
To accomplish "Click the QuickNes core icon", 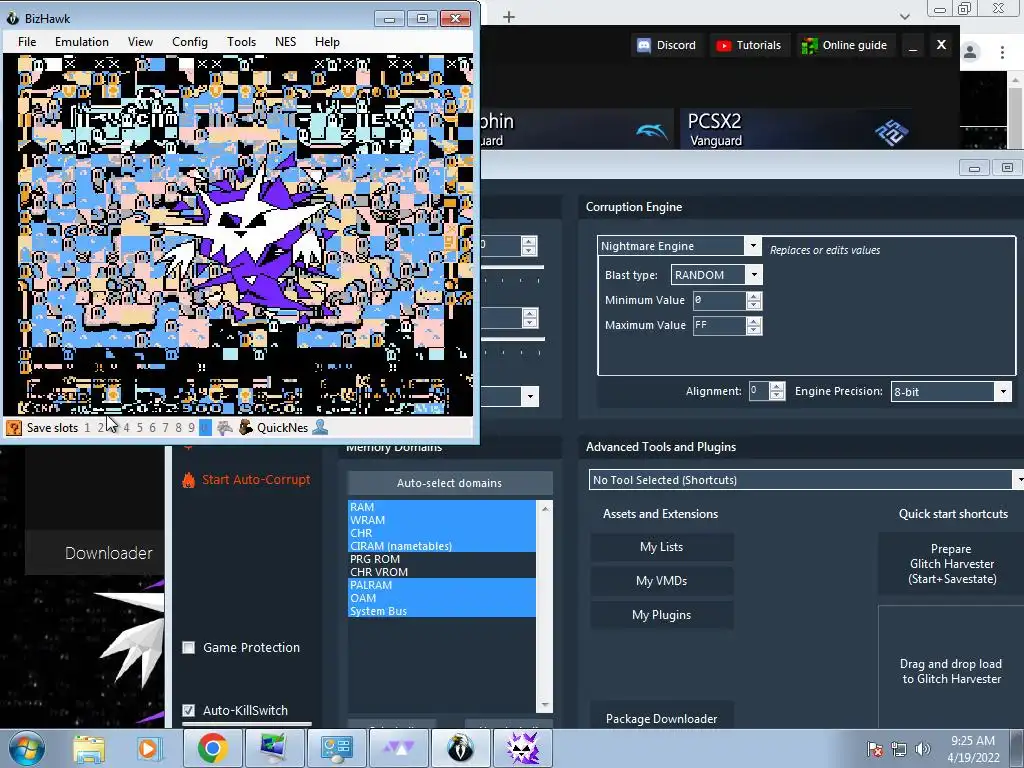I will tap(246, 428).
